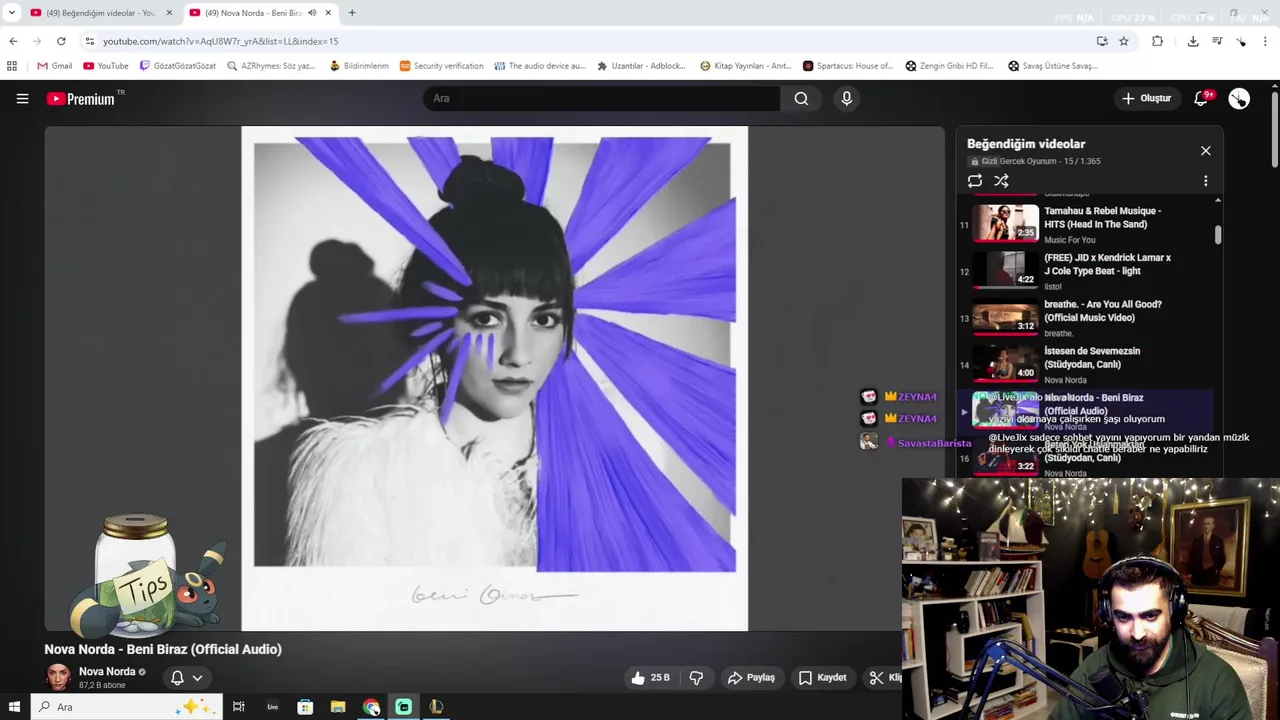Viewport: 1280px width, 720px height.
Task: Start voice search with the microphone icon
Action: [846, 98]
